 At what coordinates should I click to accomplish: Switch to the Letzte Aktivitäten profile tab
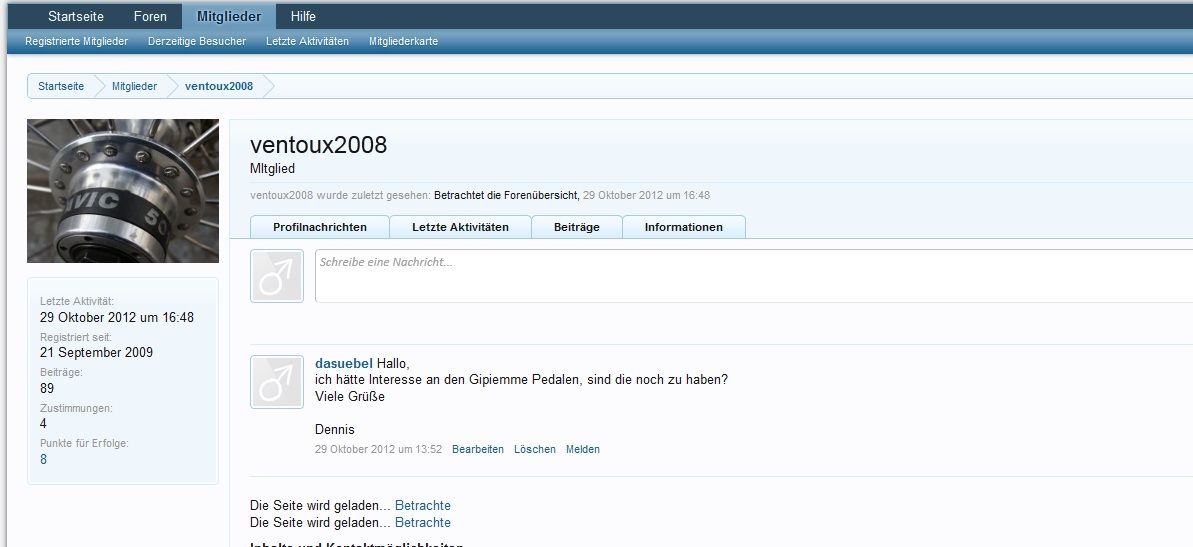tap(460, 227)
